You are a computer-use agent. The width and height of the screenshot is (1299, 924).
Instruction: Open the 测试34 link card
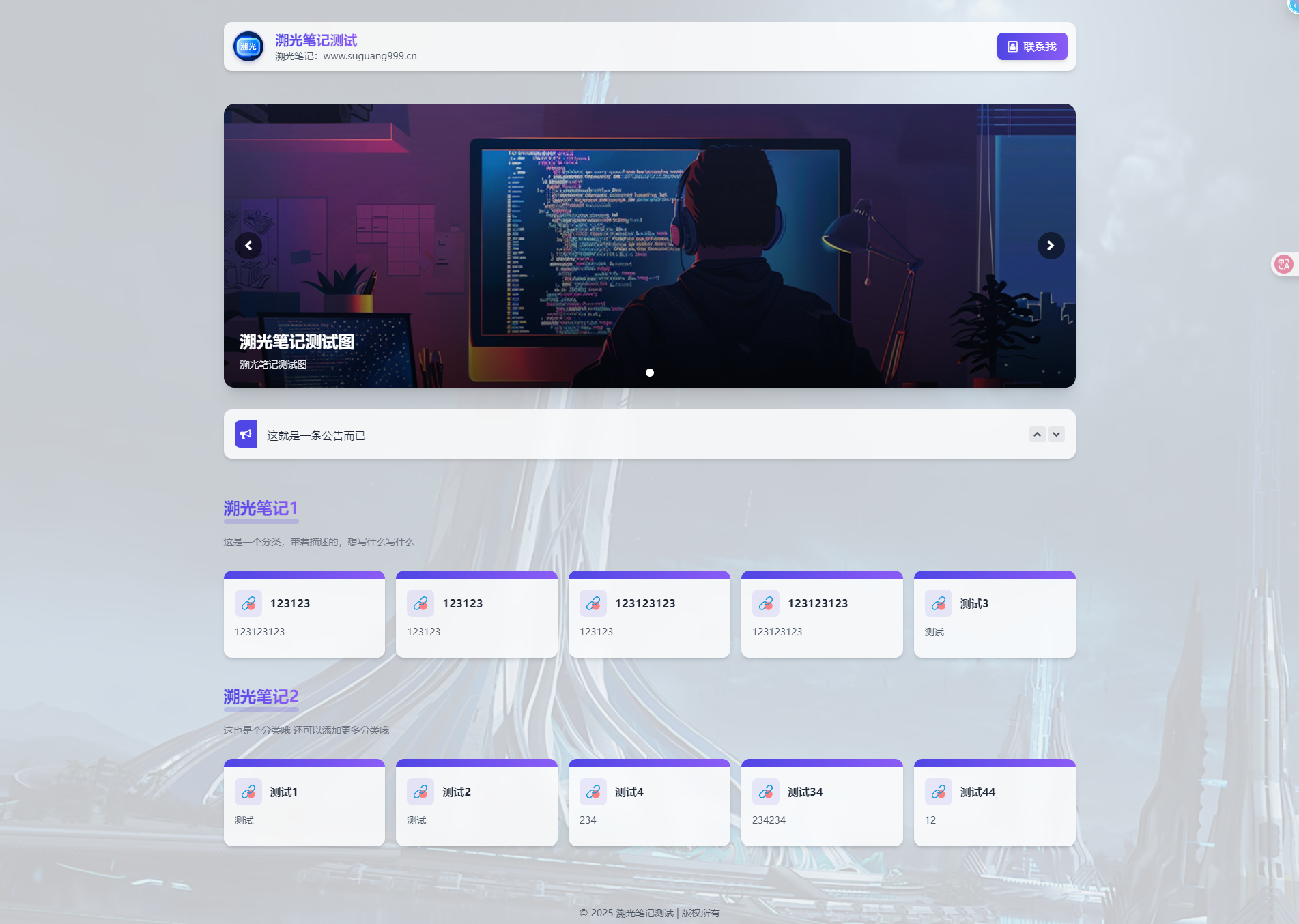[x=822, y=804]
